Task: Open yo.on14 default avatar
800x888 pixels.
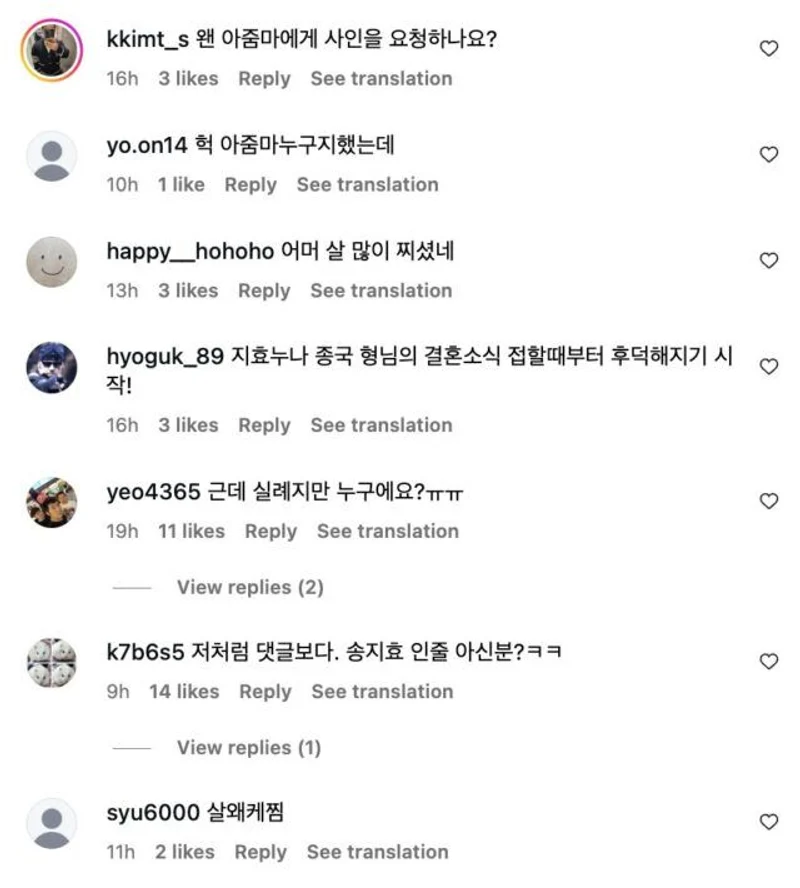Action: (x=50, y=157)
